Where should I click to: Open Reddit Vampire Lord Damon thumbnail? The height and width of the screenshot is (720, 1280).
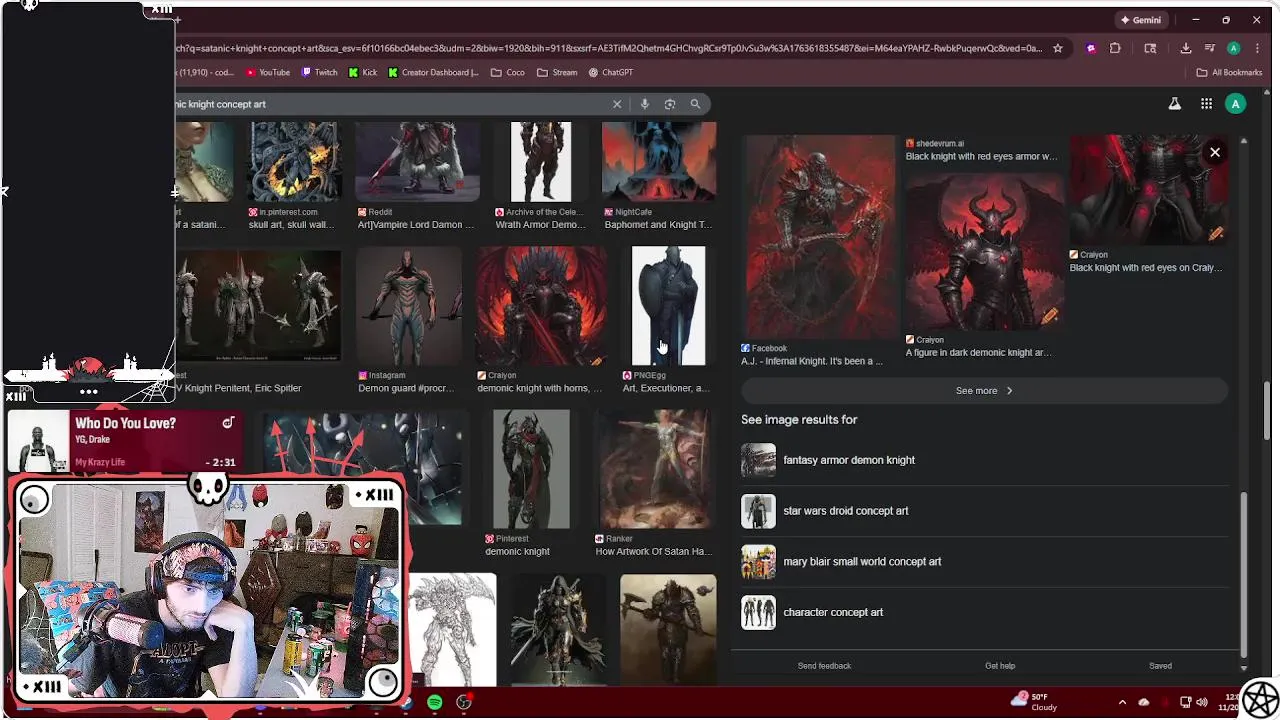(418, 161)
